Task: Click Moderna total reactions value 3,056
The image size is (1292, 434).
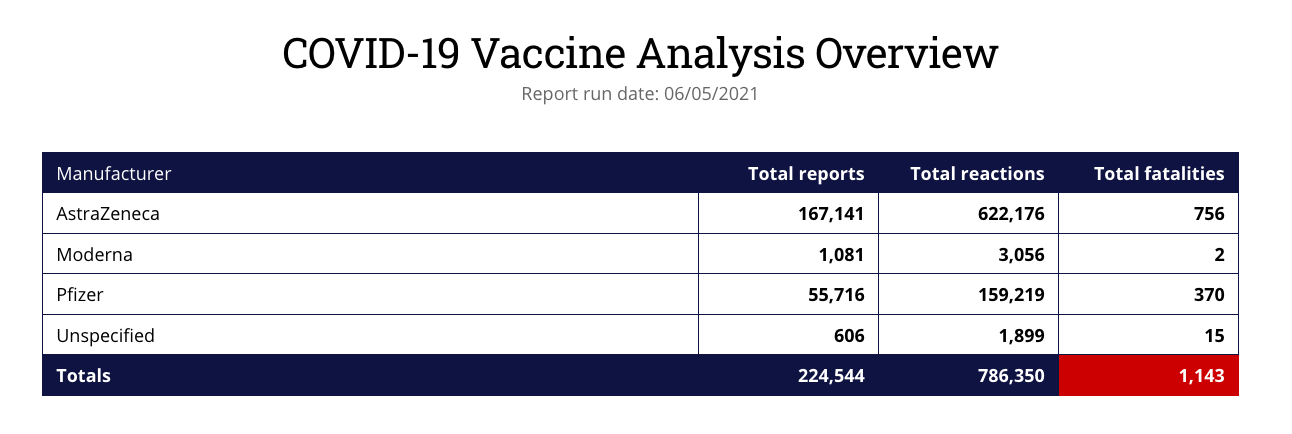Action: coord(1020,255)
